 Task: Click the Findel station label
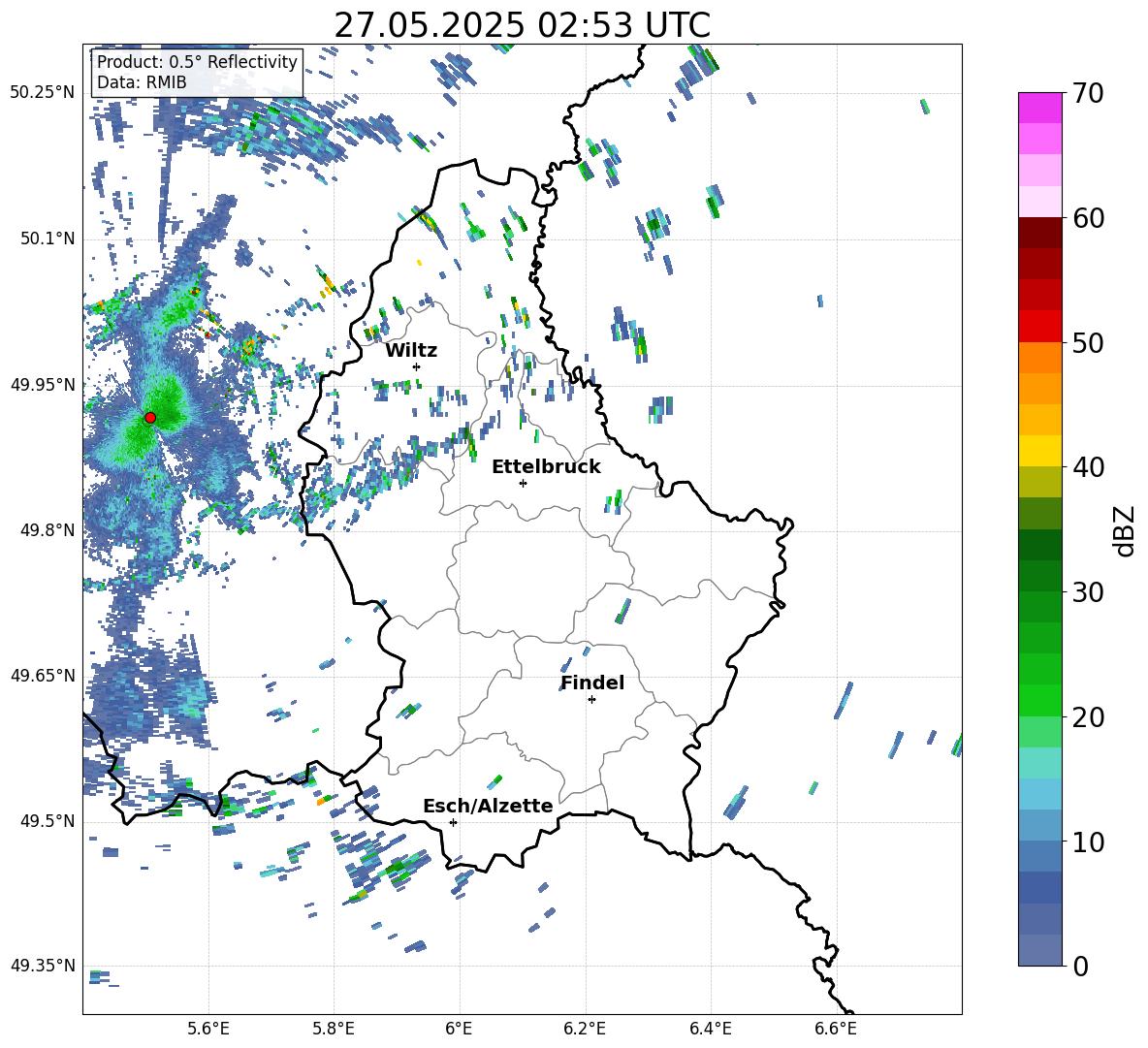tap(592, 683)
